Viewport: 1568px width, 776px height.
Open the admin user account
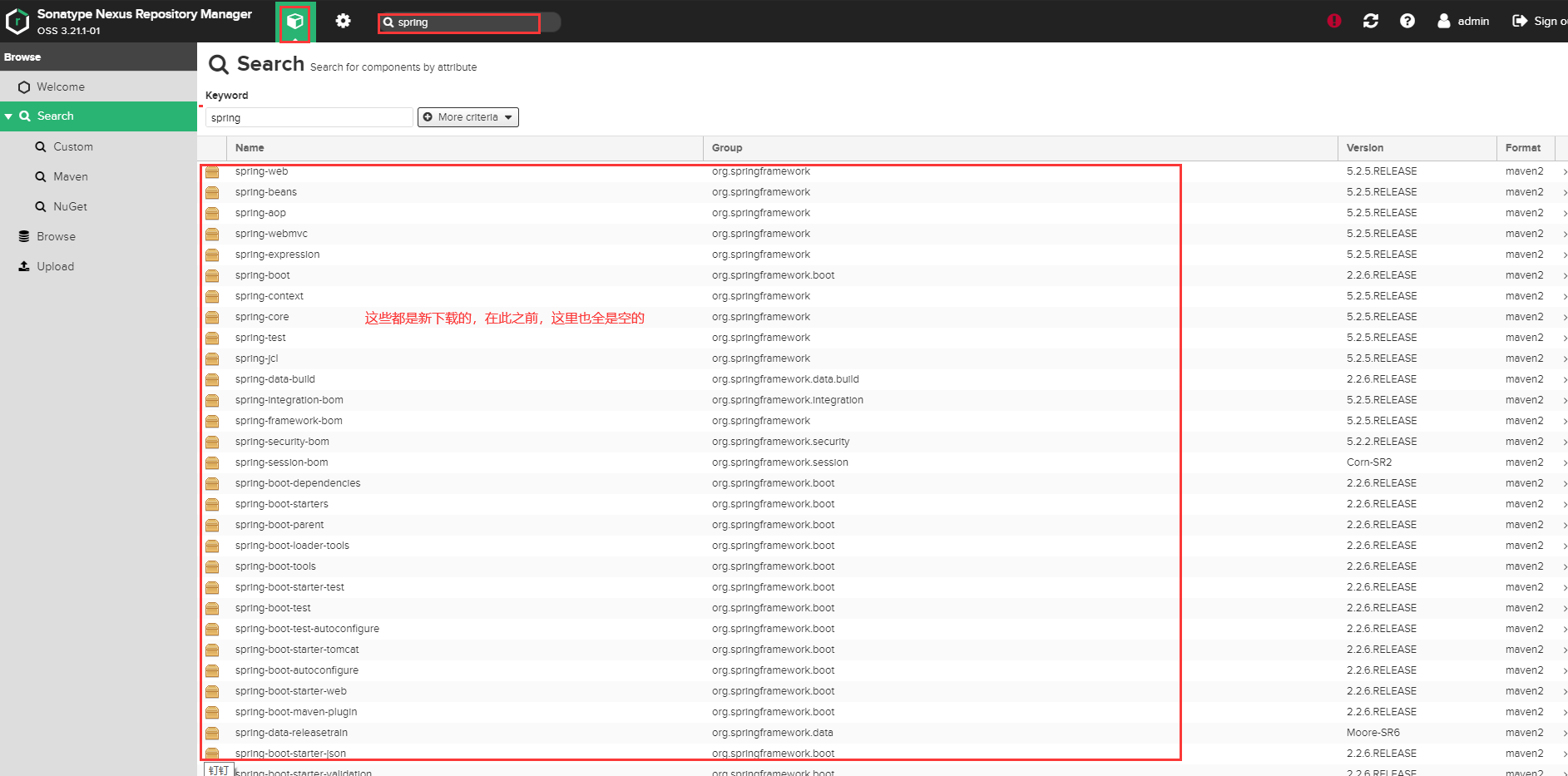tap(1463, 21)
